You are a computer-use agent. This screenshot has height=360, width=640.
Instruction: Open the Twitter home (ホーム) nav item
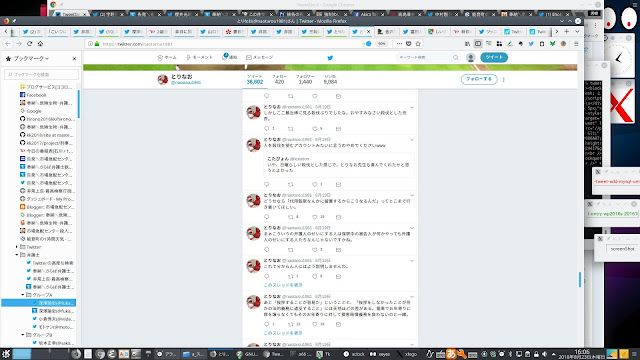tap(167, 58)
